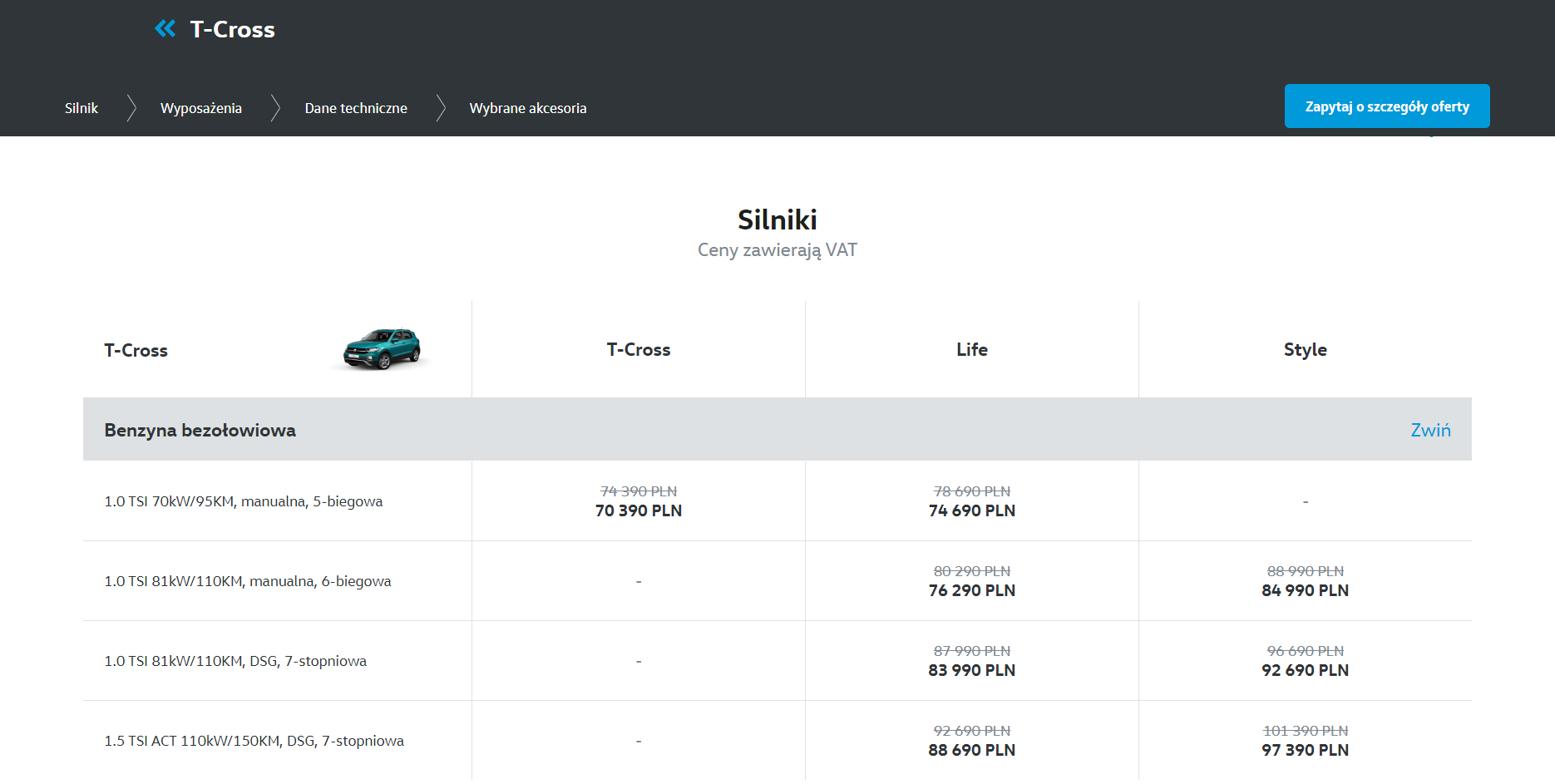
Task: Open Wybrane akcesoria section
Action: coord(528,108)
